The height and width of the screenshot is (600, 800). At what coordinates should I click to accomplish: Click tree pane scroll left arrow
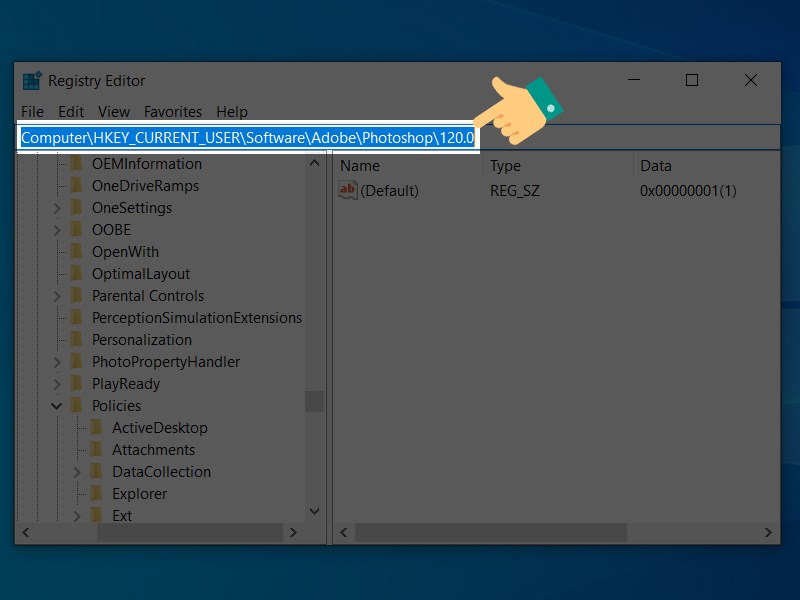click(26, 533)
